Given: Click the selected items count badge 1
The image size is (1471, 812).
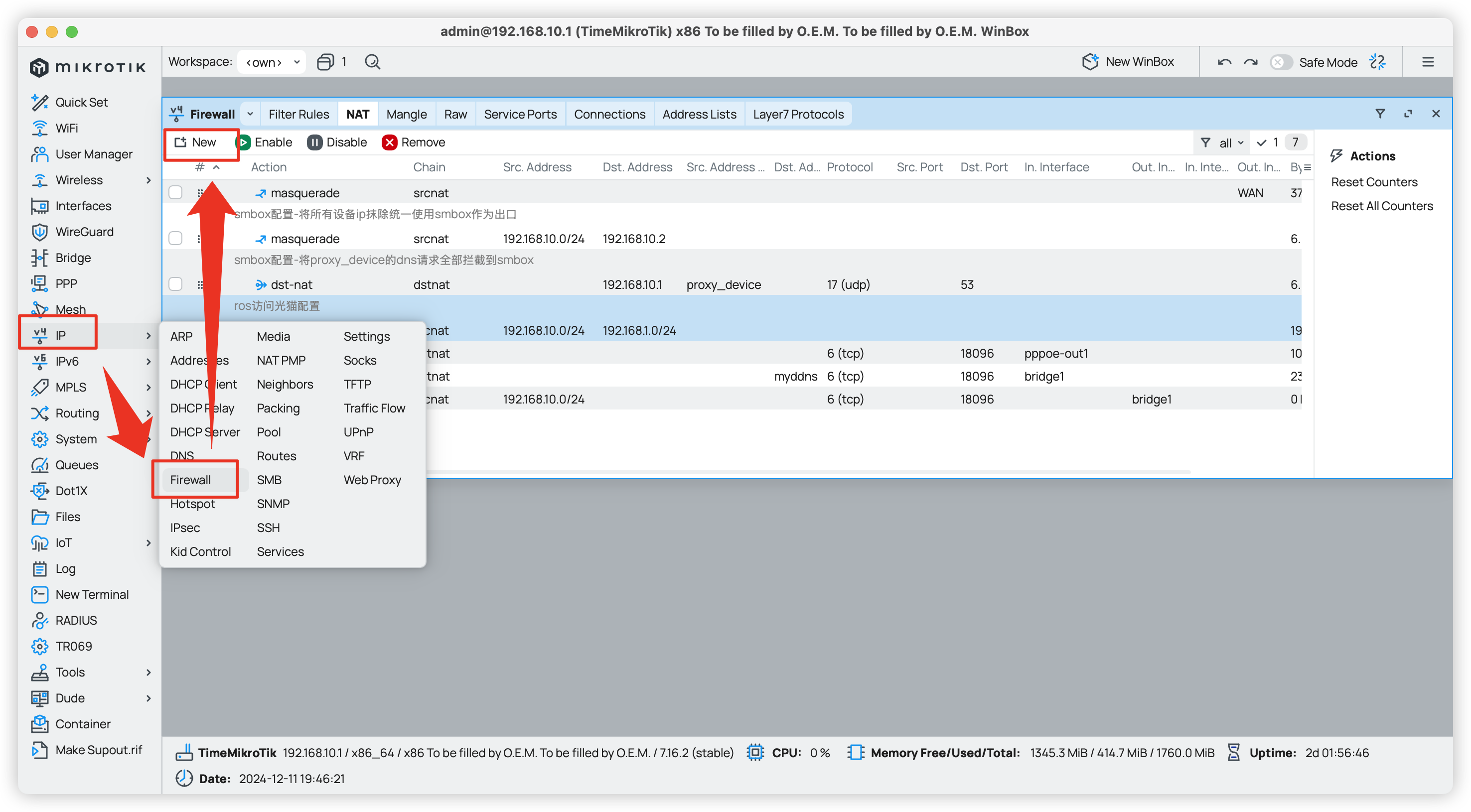Looking at the screenshot, I should [1269, 143].
